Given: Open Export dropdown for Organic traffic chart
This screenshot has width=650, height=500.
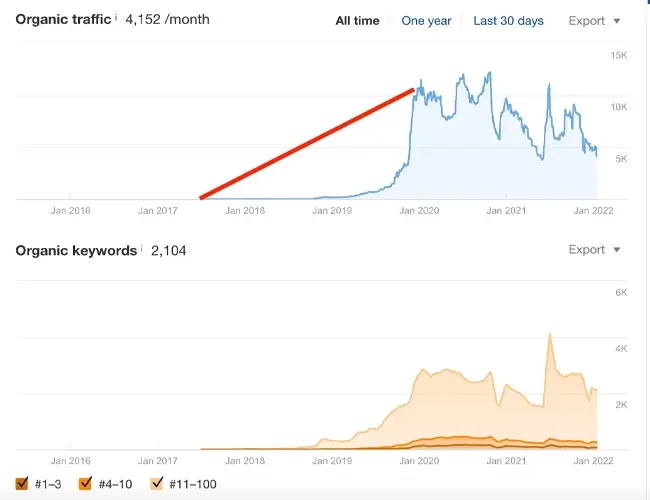Looking at the screenshot, I should click(x=594, y=20).
